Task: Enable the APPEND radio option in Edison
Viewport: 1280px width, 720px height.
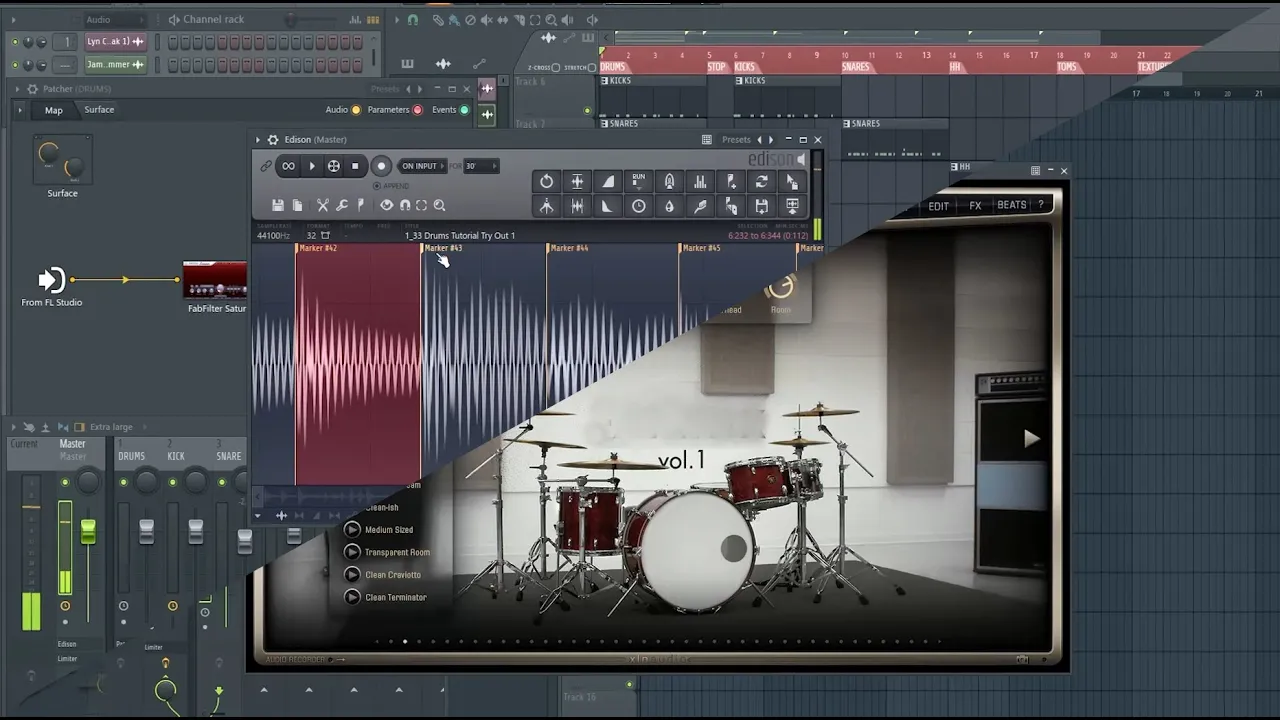Action: pos(392,186)
